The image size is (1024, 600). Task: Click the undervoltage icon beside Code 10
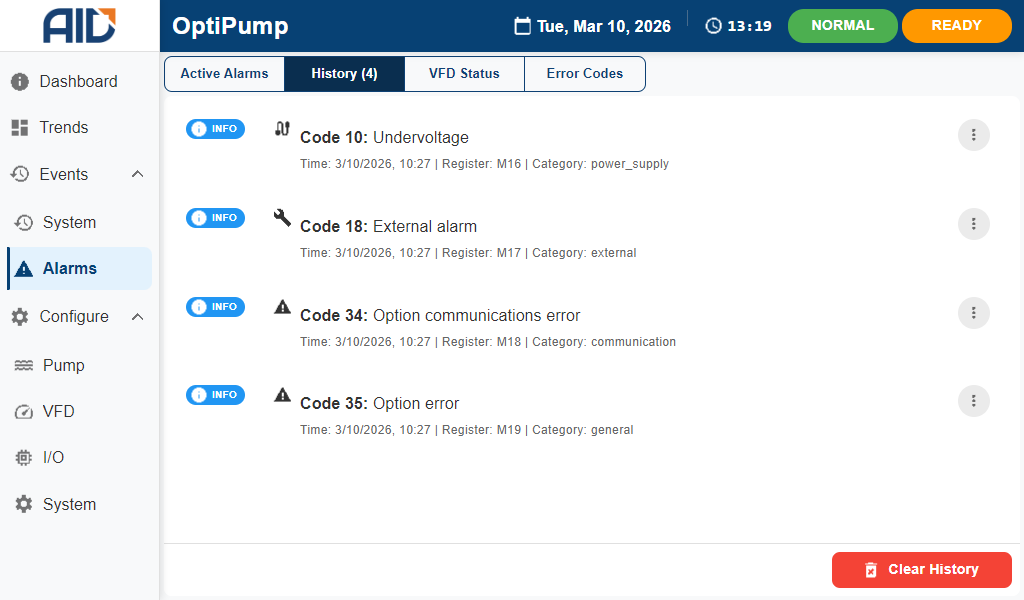[283, 129]
